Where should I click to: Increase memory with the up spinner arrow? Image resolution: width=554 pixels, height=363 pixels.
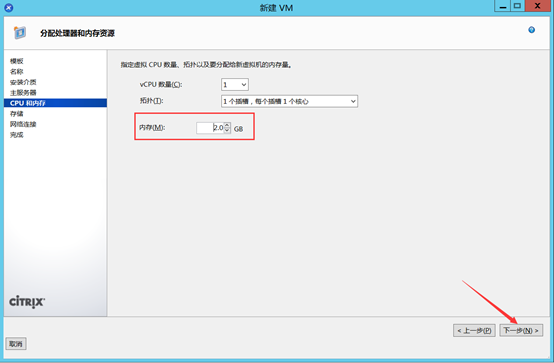(x=227, y=125)
